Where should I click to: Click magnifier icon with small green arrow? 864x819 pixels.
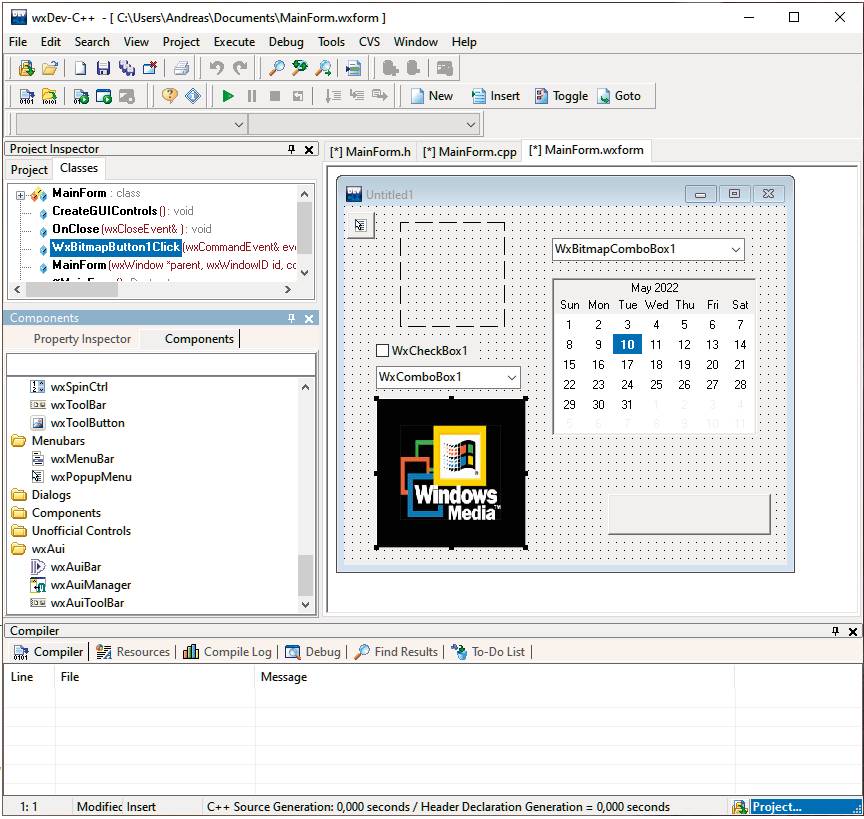tap(323, 68)
